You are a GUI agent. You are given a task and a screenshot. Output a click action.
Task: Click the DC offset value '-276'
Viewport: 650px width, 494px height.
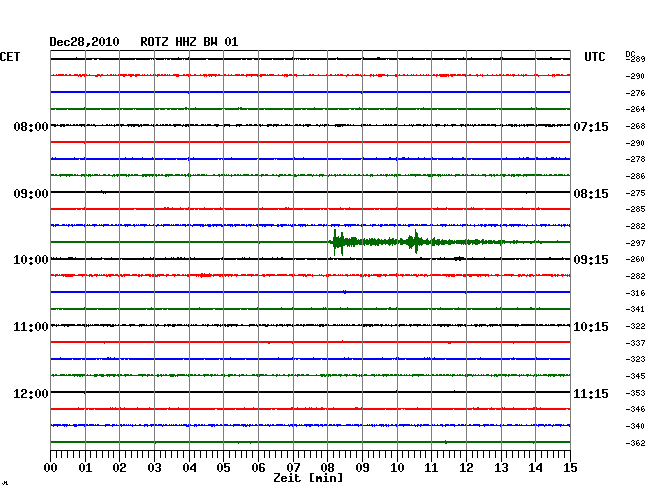pyautogui.click(x=635, y=93)
